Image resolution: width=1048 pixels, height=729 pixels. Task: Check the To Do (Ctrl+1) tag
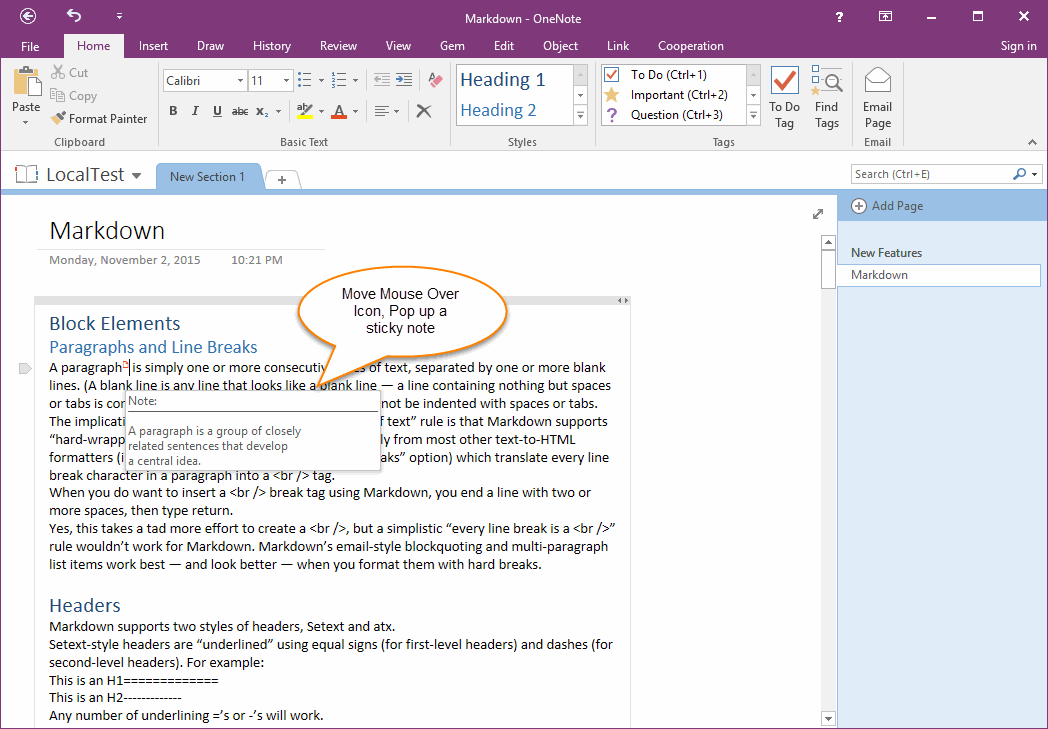pyautogui.click(x=673, y=75)
